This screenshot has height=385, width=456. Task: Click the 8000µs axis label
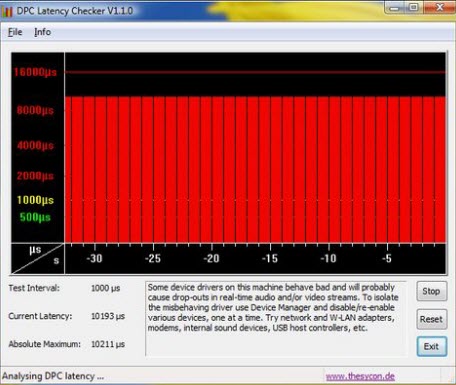[35, 110]
